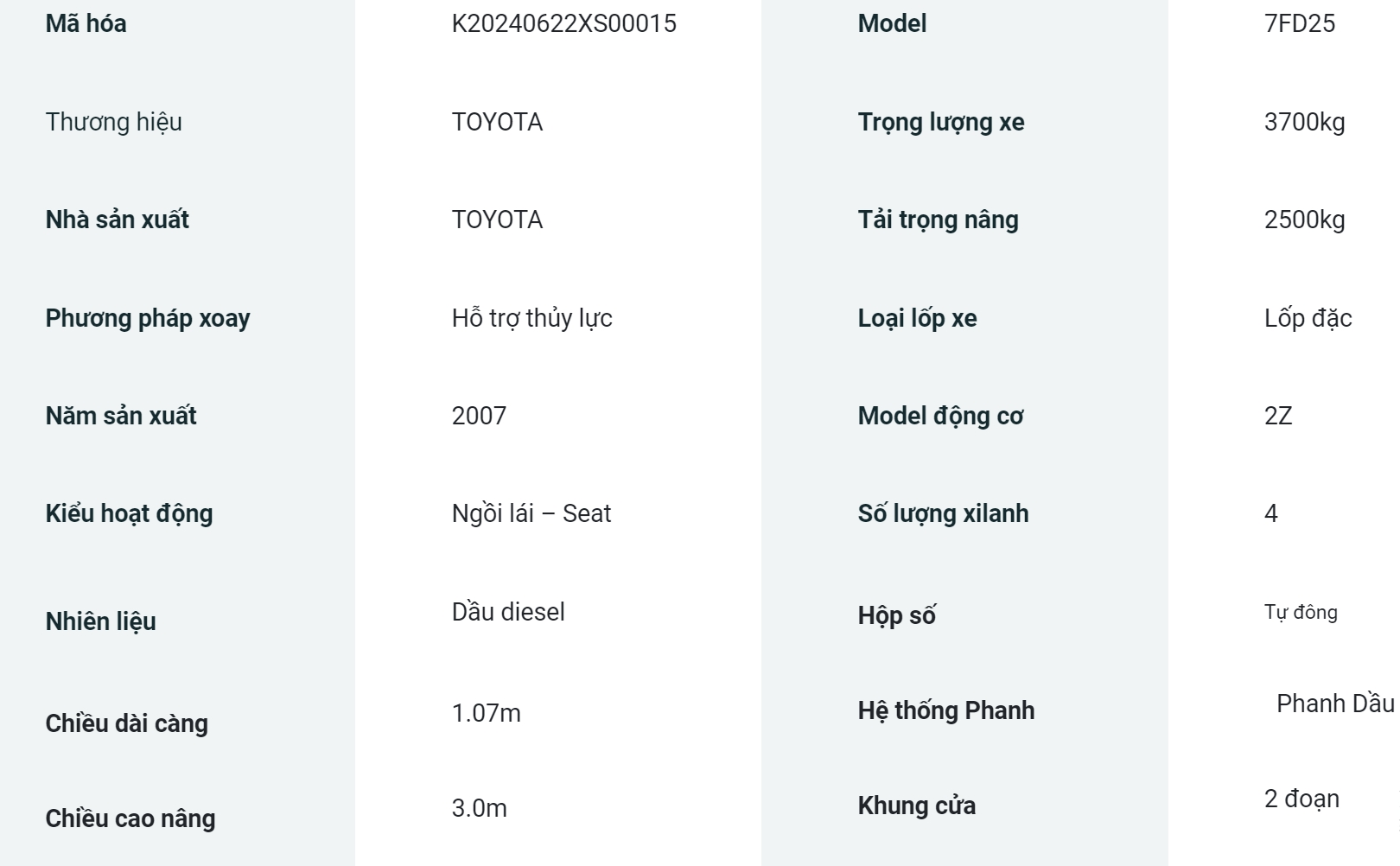Click the fork length 1.07m value
The image size is (1400, 866).
pos(486,713)
